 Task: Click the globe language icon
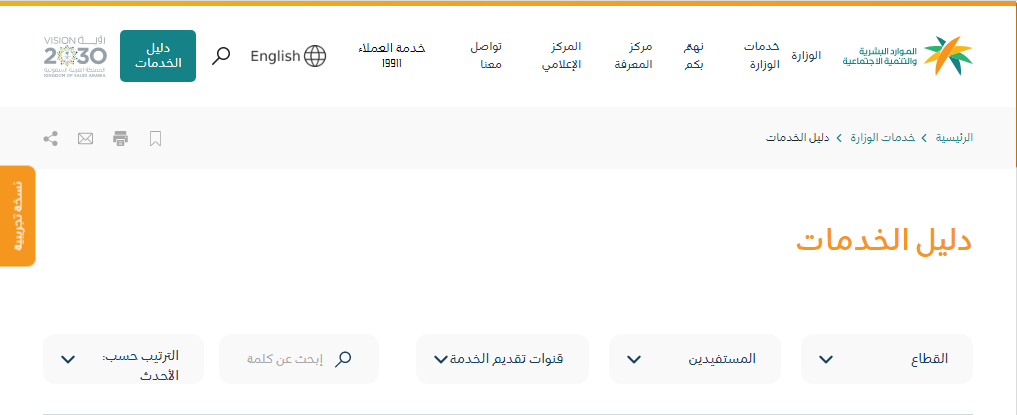coord(315,56)
